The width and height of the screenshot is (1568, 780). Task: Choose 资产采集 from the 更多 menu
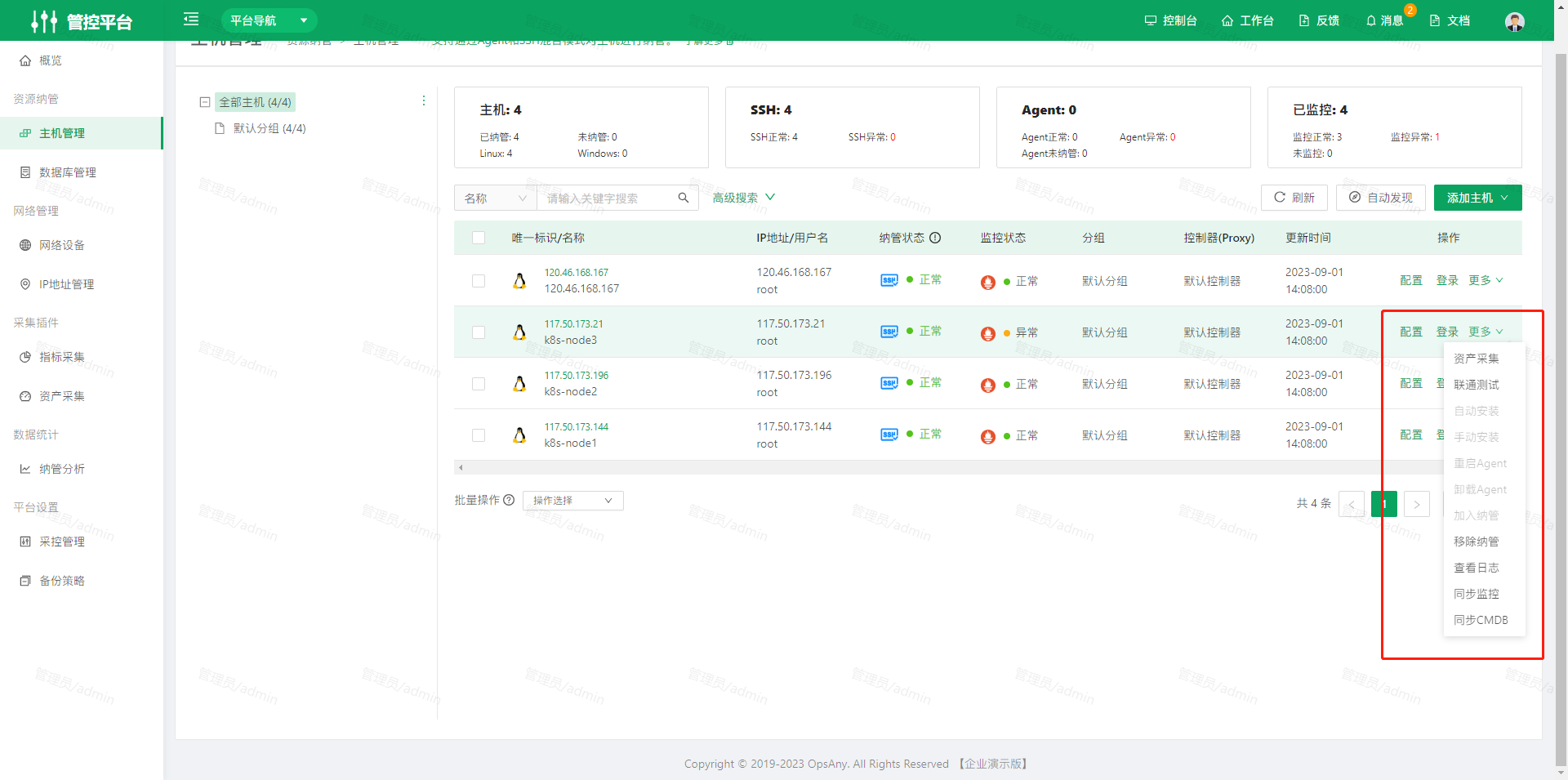pyautogui.click(x=1484, y=359)
